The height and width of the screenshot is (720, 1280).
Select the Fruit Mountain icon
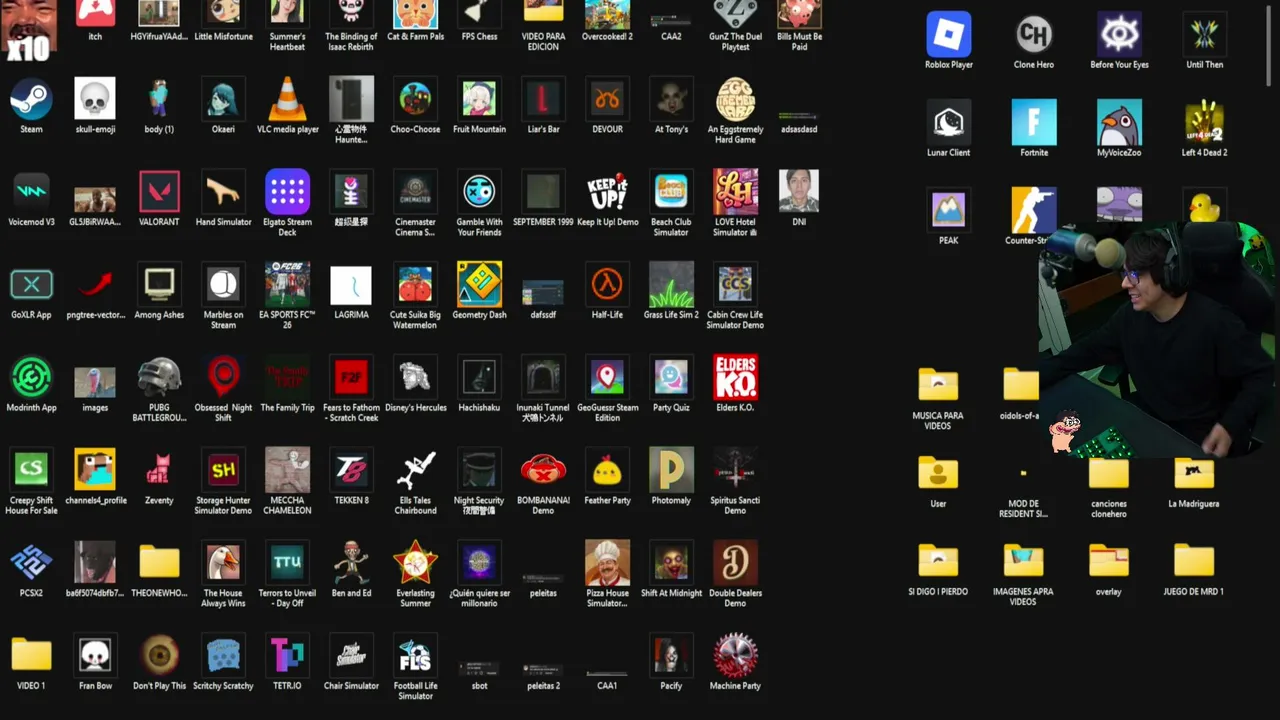point(479,100)
